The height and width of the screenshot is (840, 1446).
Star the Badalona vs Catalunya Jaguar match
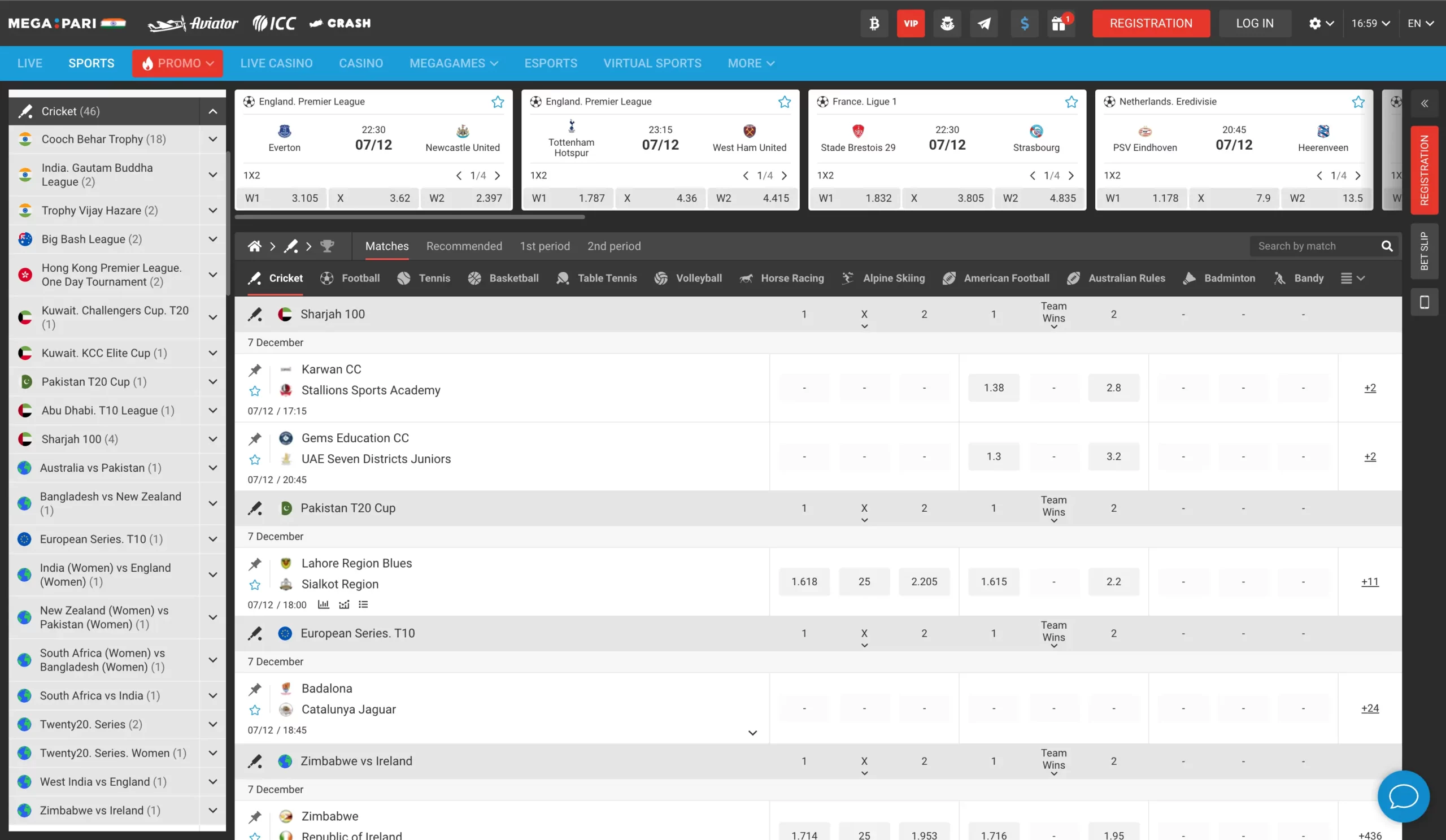(255, 710)
